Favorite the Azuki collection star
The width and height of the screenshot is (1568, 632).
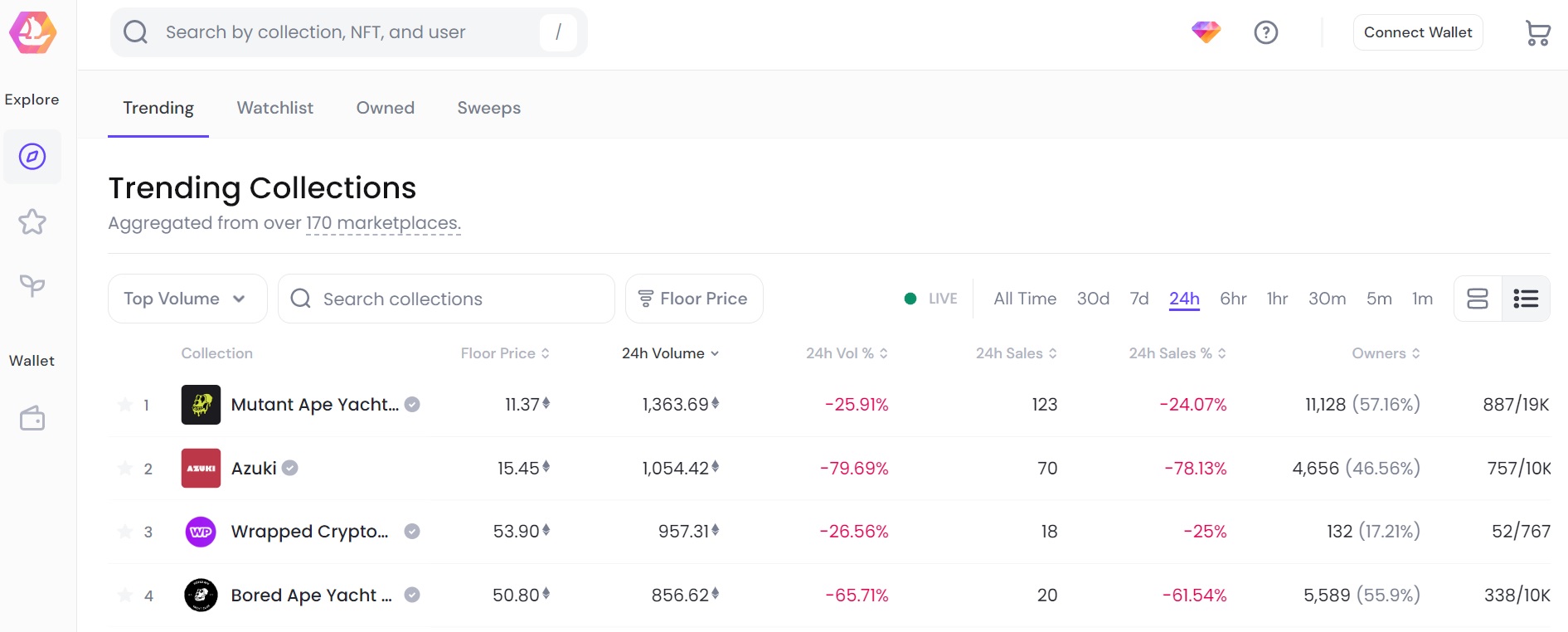125,469
